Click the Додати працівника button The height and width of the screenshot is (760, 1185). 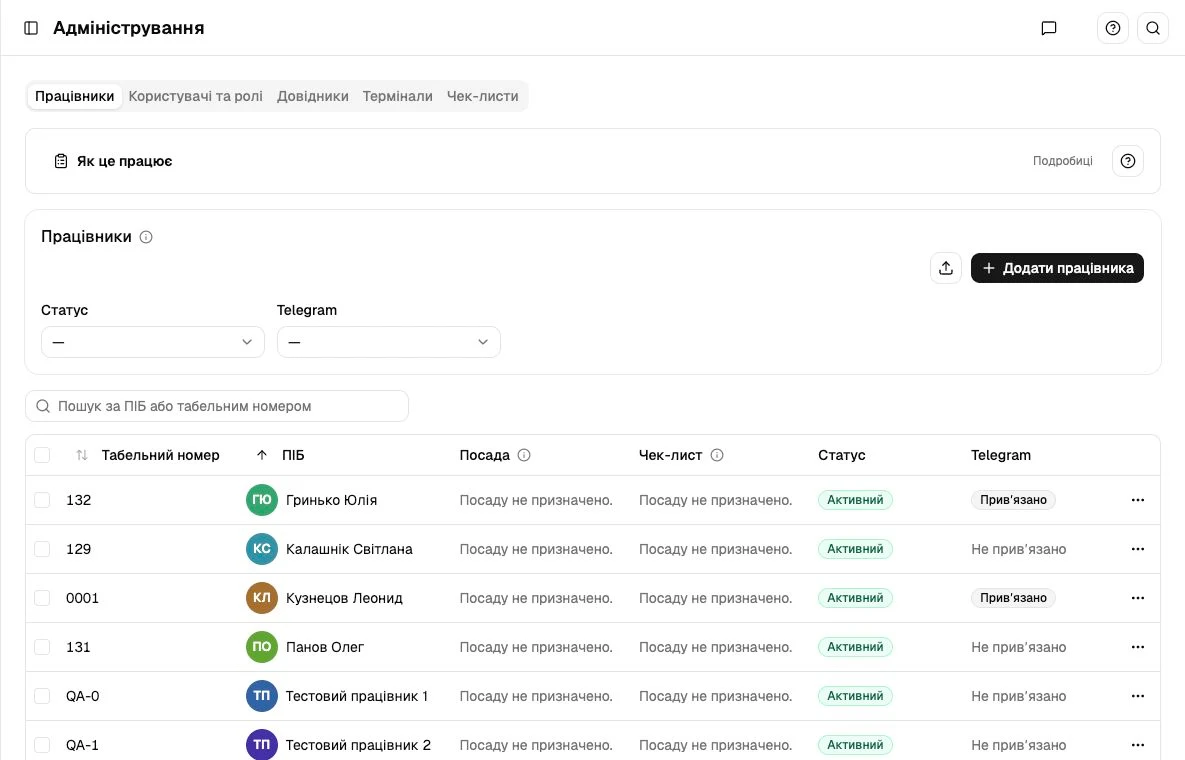click(x=1057, y=268)
